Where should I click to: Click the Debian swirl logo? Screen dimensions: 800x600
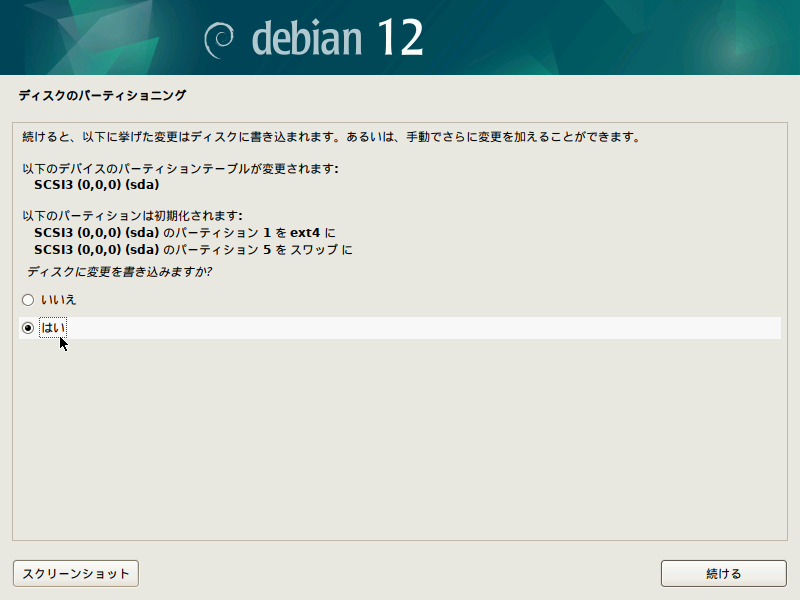click(x=219, y=40)
